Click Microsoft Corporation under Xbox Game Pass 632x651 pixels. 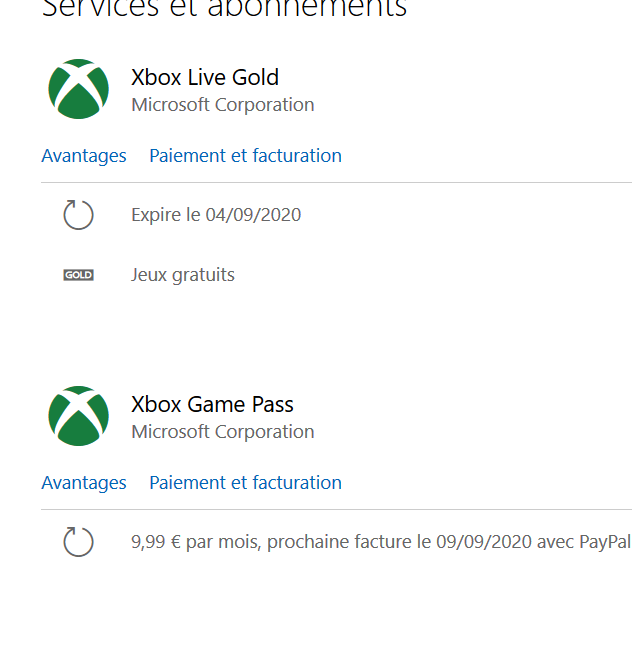point(223,432)
